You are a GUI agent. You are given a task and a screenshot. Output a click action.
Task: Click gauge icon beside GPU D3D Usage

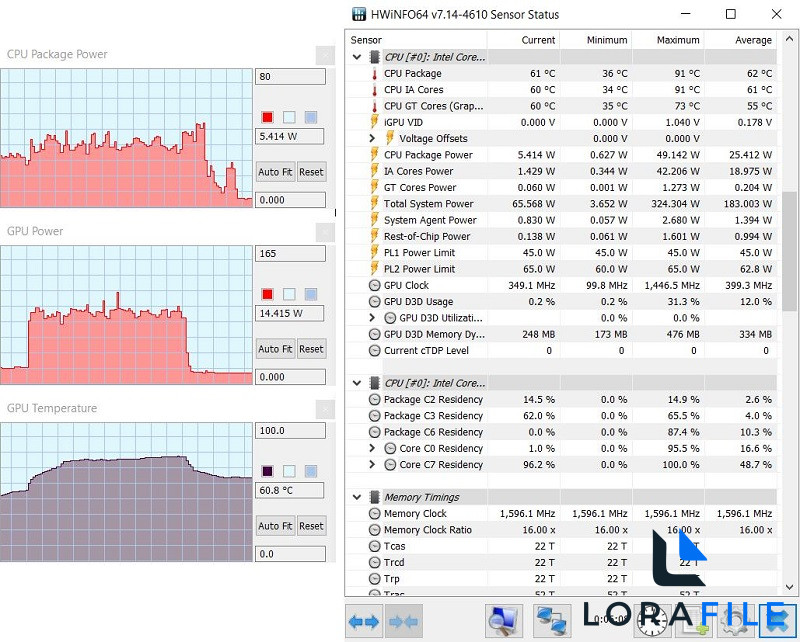374,302
